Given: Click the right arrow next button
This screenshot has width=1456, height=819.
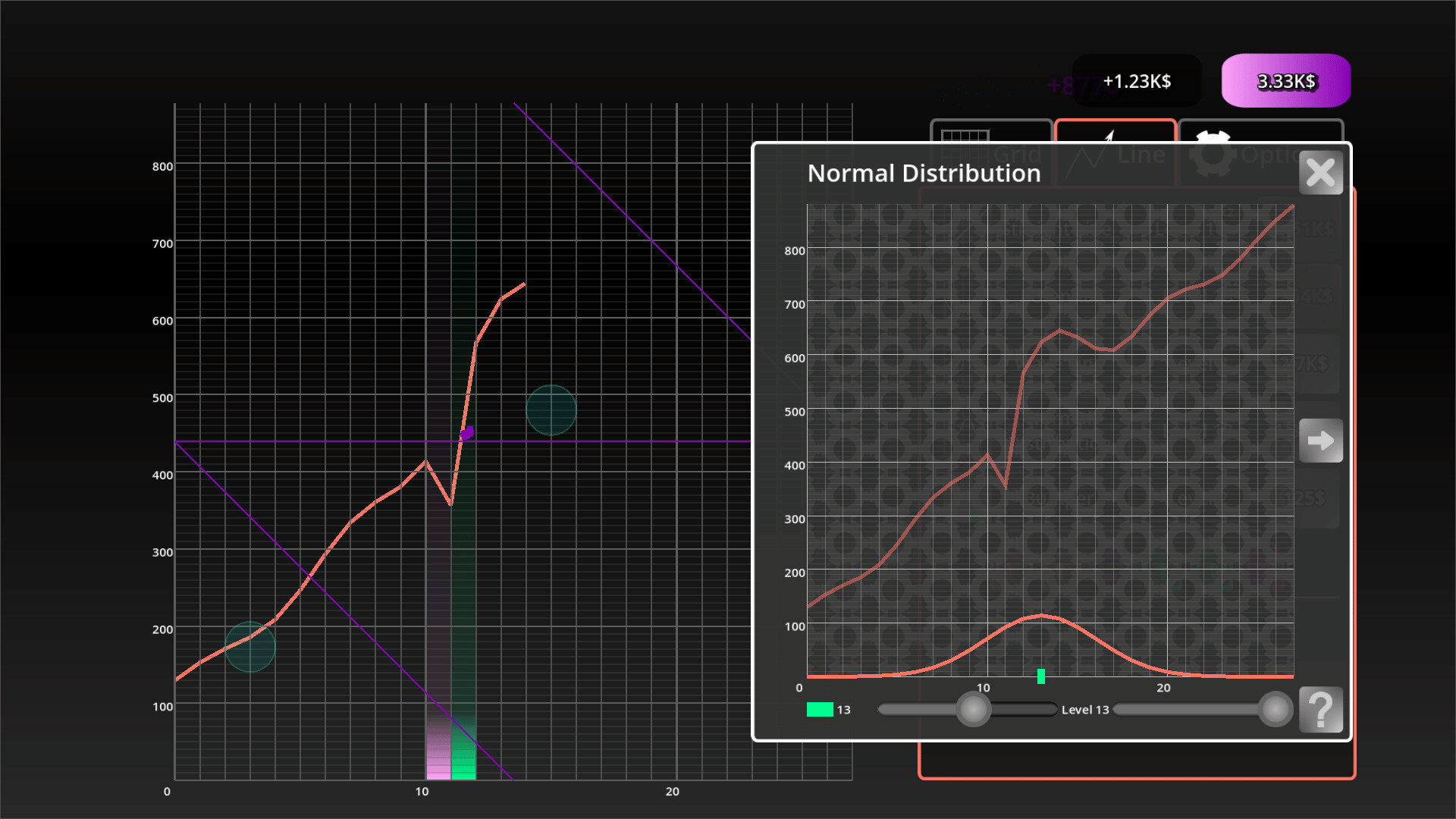Looking at the screenshot, I should pyautogui.click(x=1320, y=441).
